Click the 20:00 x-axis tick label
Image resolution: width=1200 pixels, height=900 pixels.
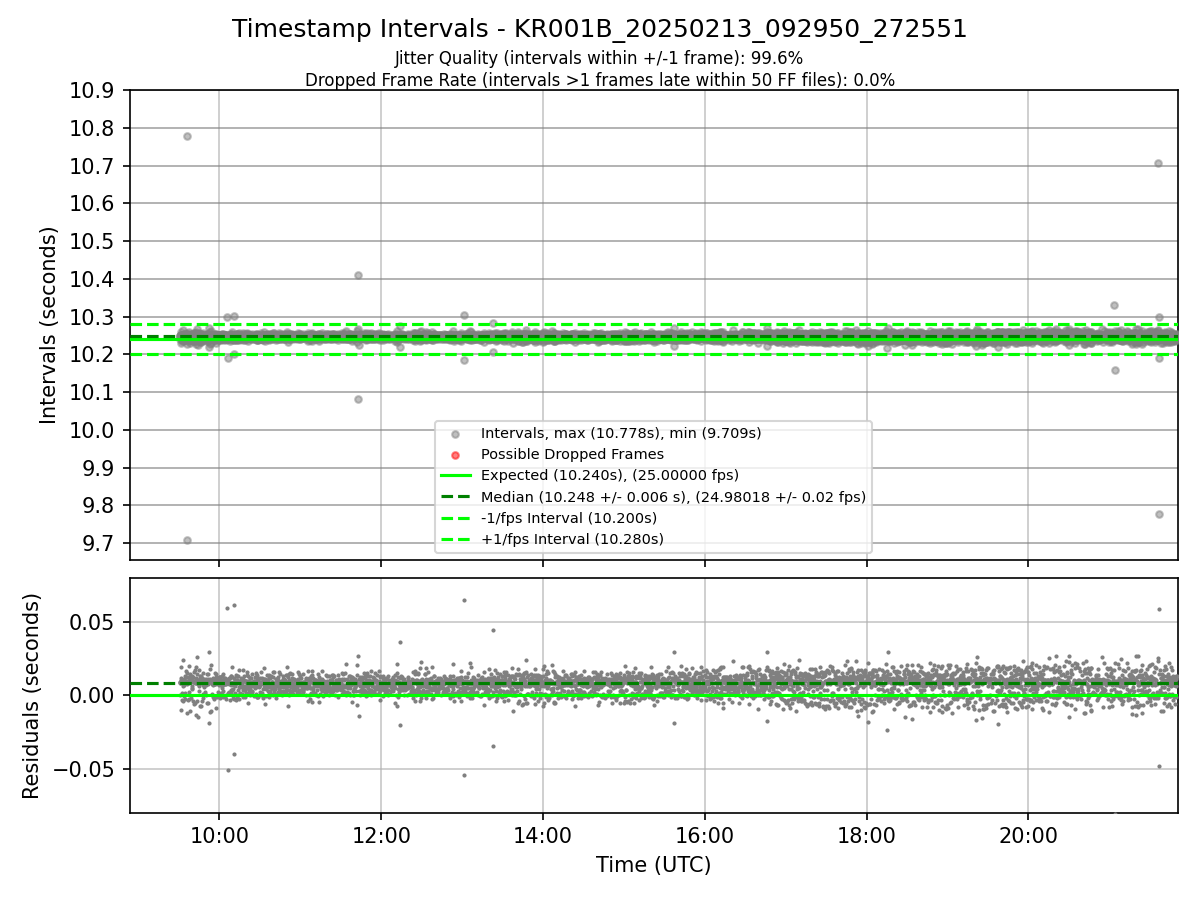pos(1028,836)
